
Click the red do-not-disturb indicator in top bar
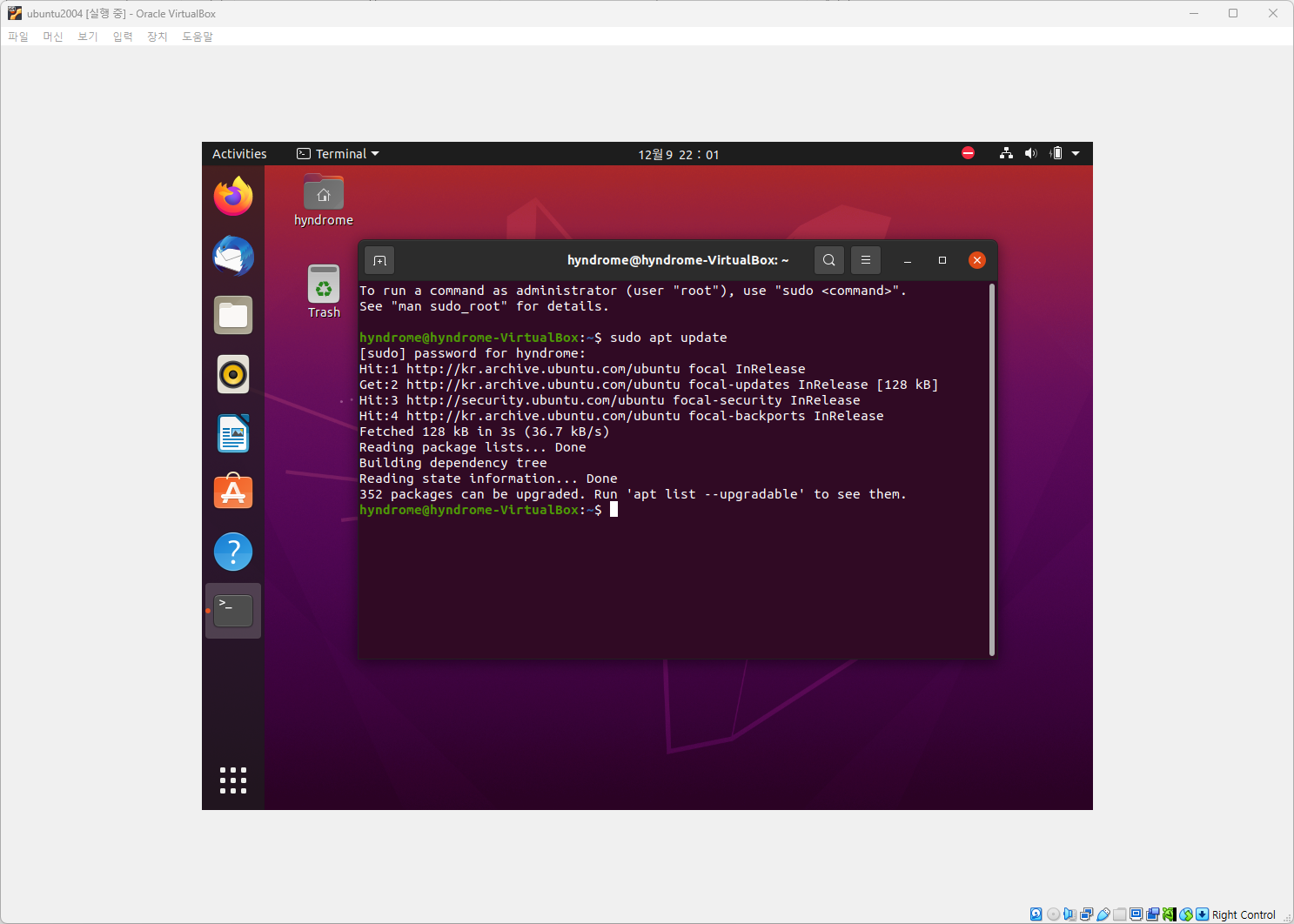(969, 153)
